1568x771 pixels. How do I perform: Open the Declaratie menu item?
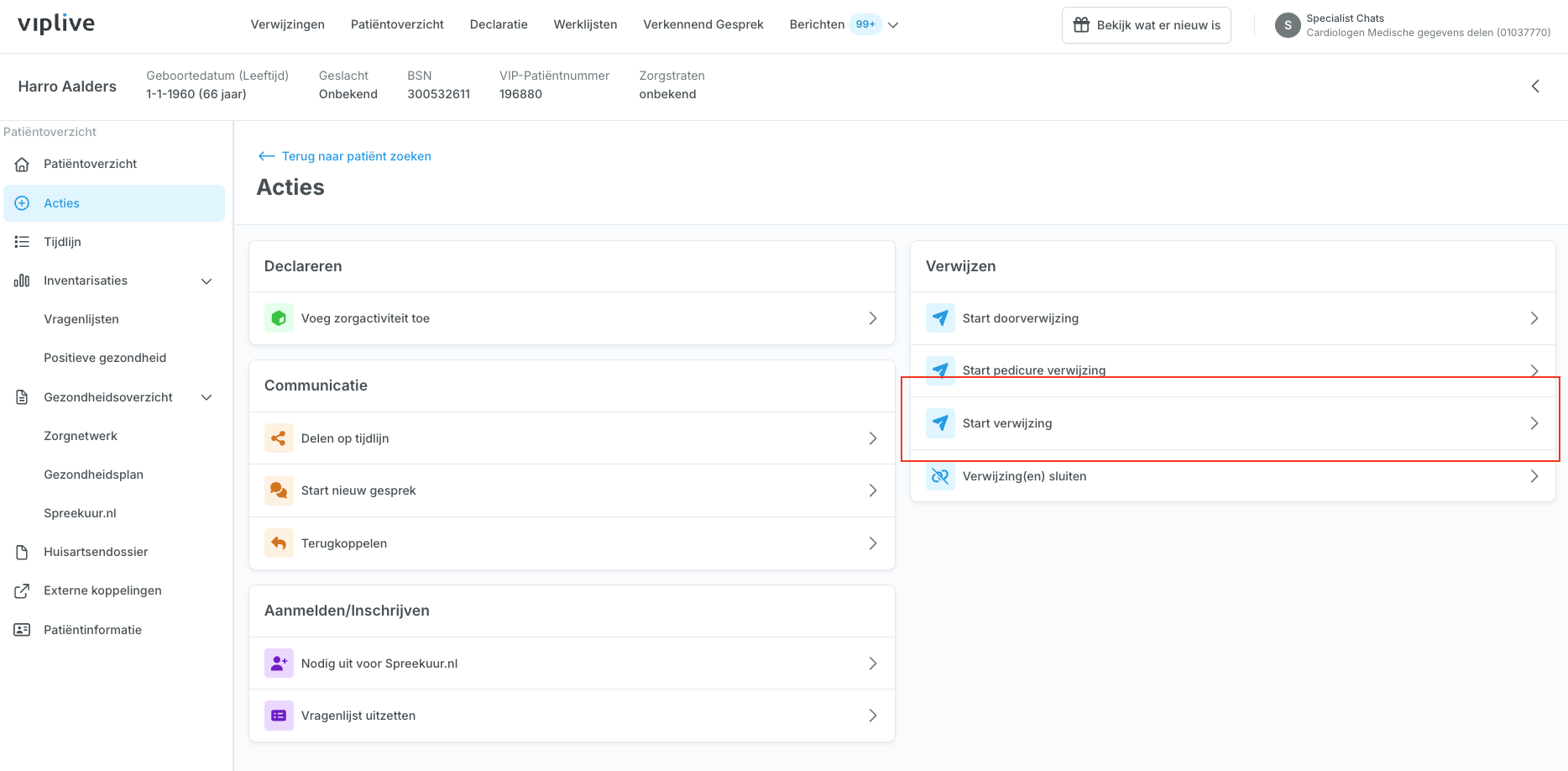coord(499,24)
